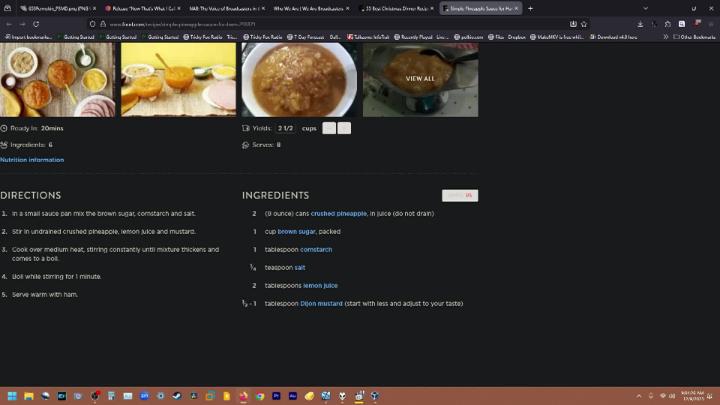720x405 pixels.
Task: Expand the bookmarks overflow chevron
Action: (666, 37)
